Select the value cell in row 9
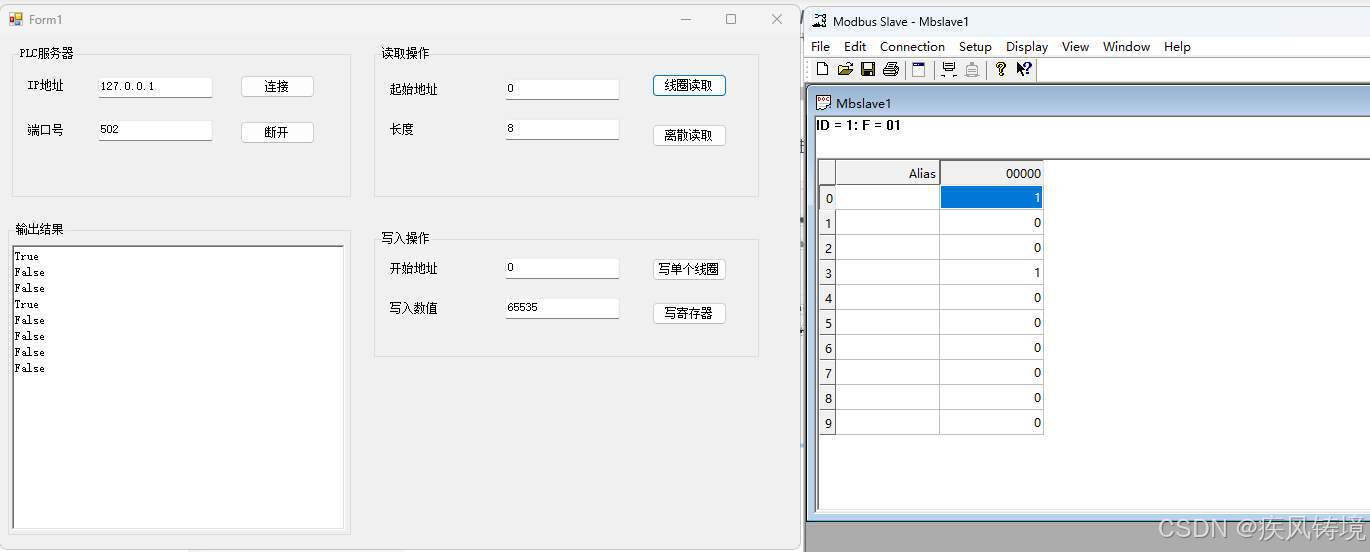The image size is (1370, 552). click(x=991, y=423)
